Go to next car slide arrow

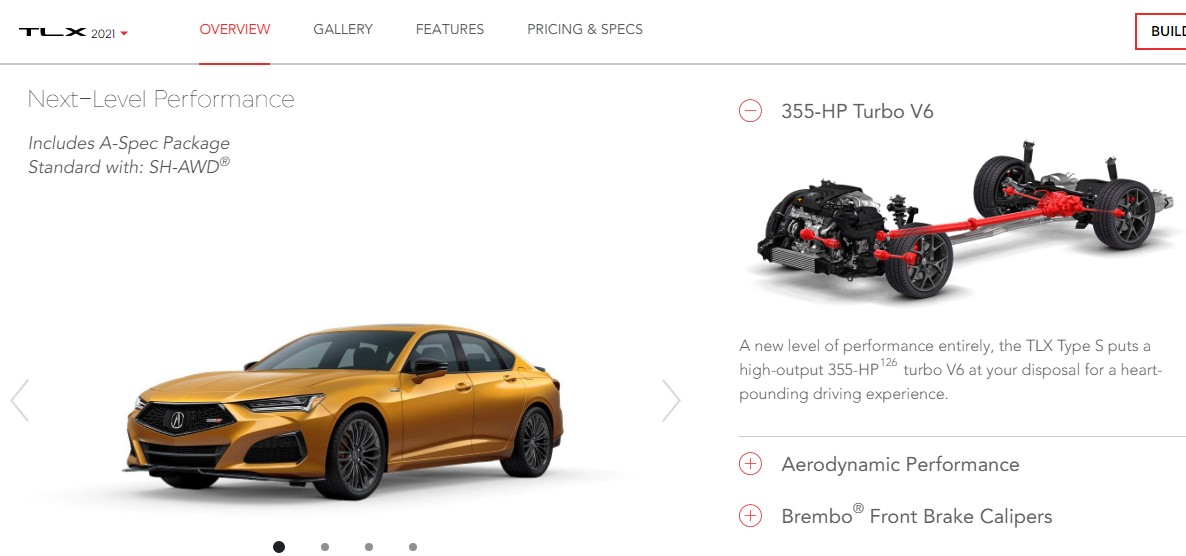pos(671,400)
